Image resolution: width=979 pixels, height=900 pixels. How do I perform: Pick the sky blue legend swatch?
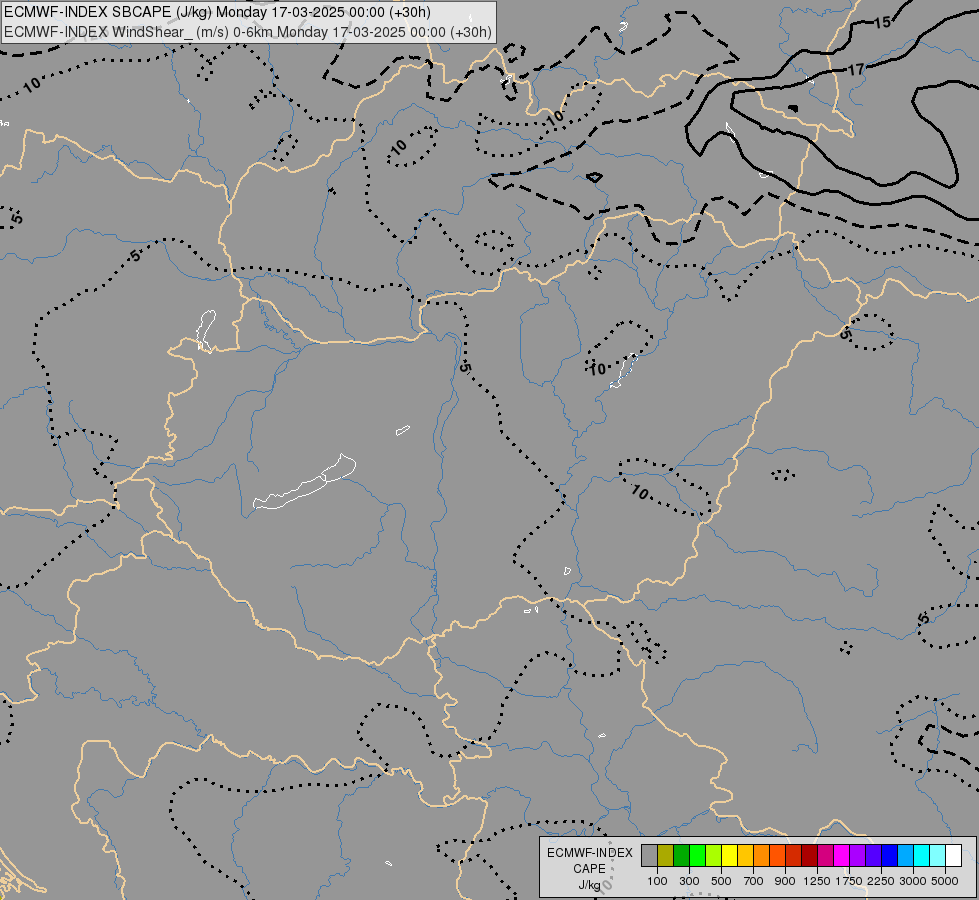point(906,855)
